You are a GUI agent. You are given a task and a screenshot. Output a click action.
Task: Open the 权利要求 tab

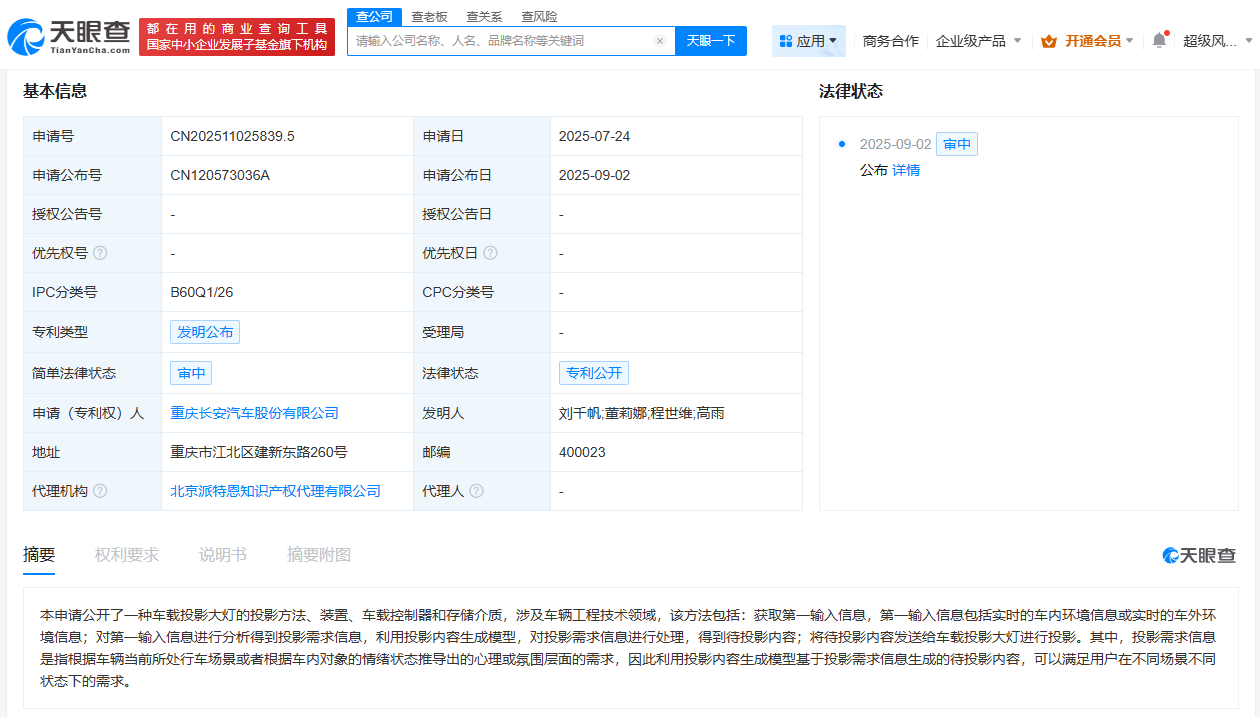coord(126,554)
